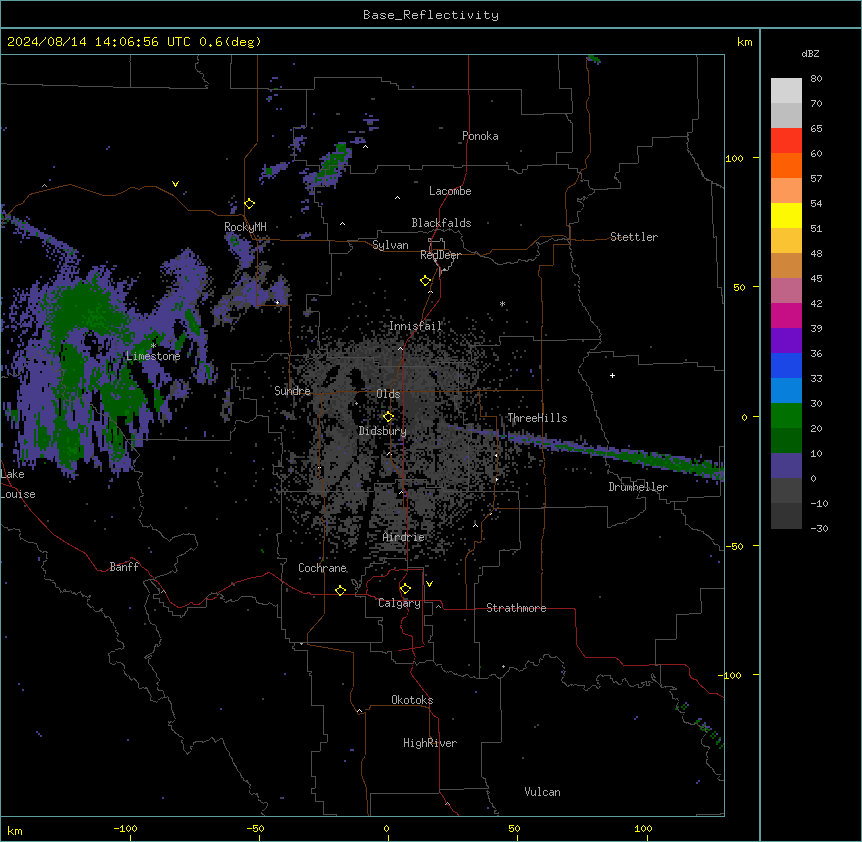Click the yellow diamond marker below RedDeer

coord(426,281)
